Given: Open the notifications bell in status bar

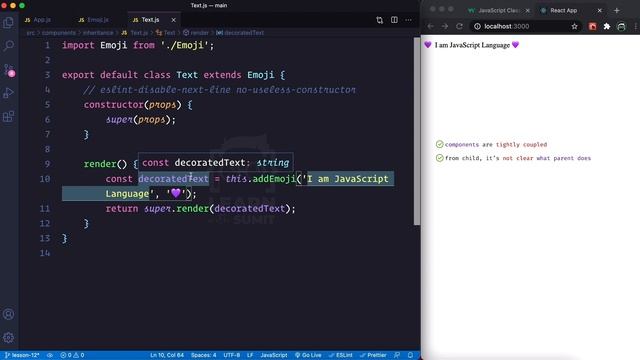Looking at the screenshot, I should 410,355.
